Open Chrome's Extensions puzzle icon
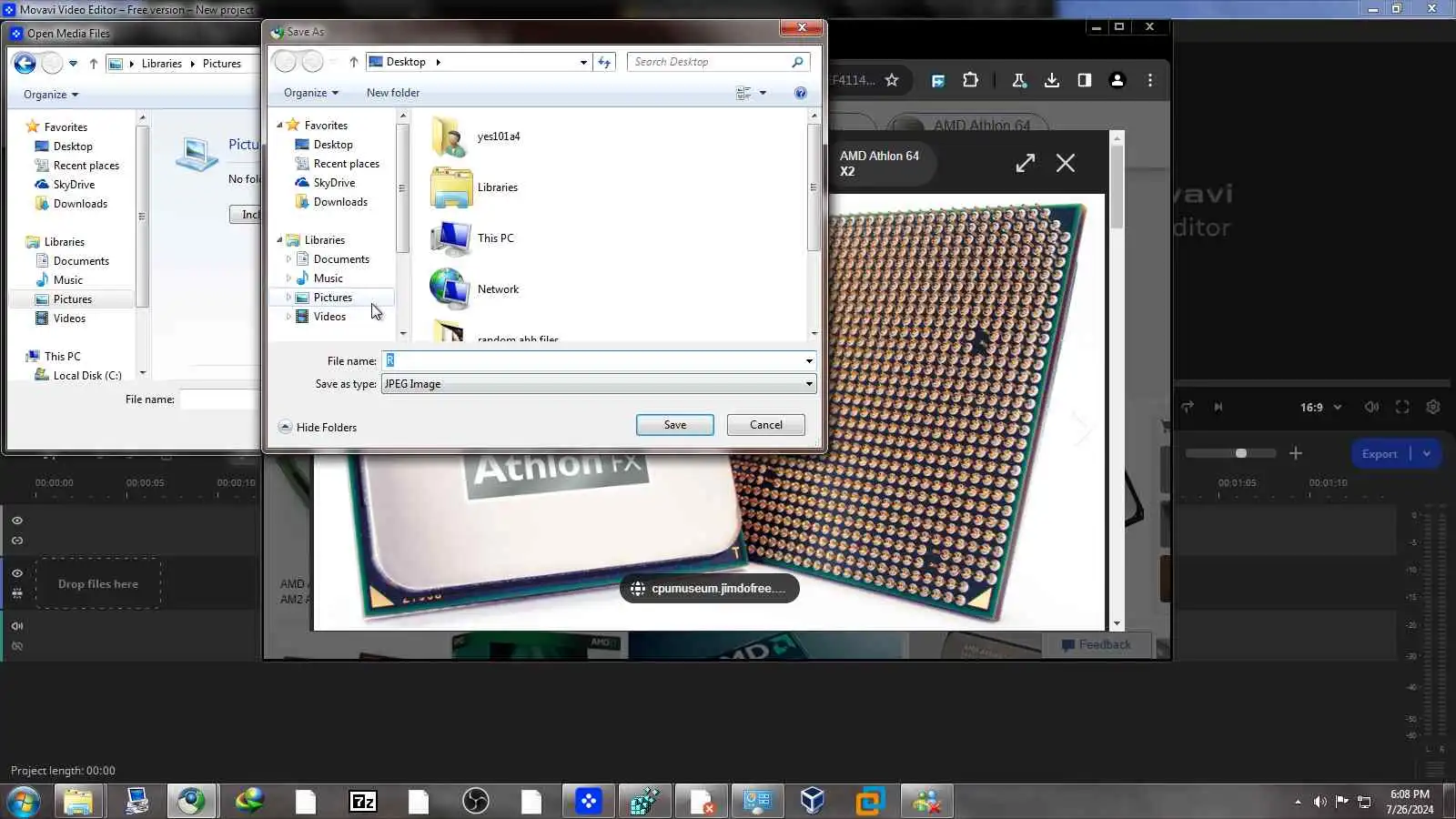 click(971, 80)
